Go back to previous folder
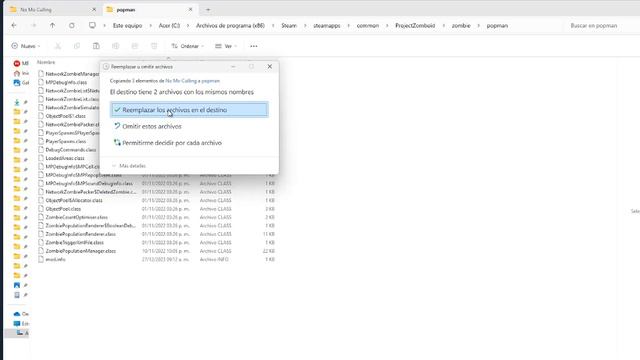The image size is (640, 360). (x=14, y=25)
